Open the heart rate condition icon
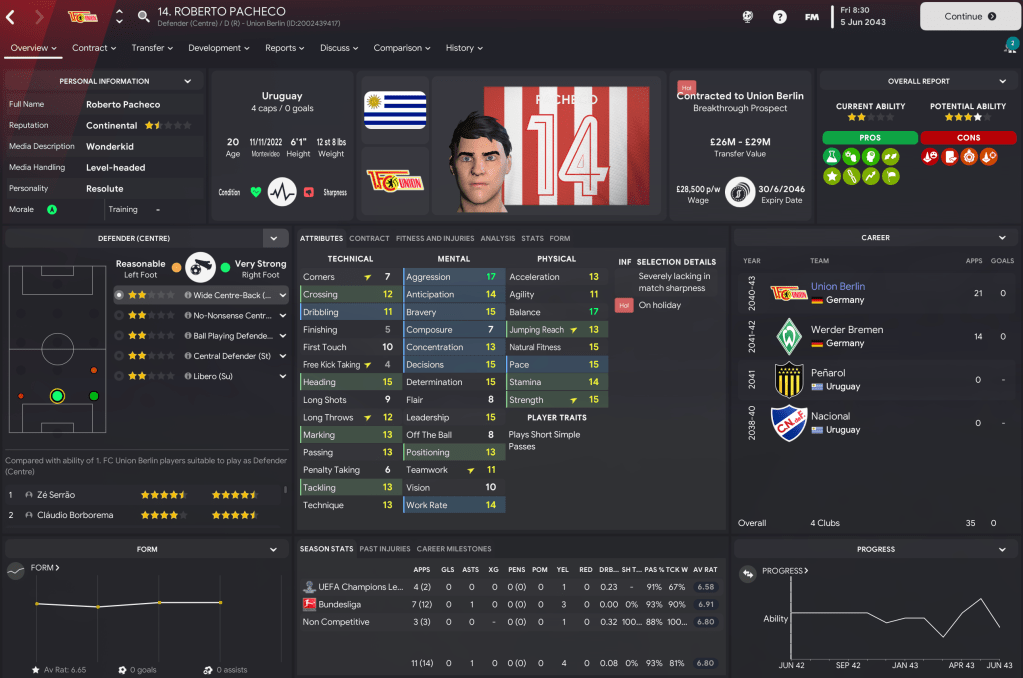Image resolution: width=1023 pixels, height=678 pixels. (282, 192)
